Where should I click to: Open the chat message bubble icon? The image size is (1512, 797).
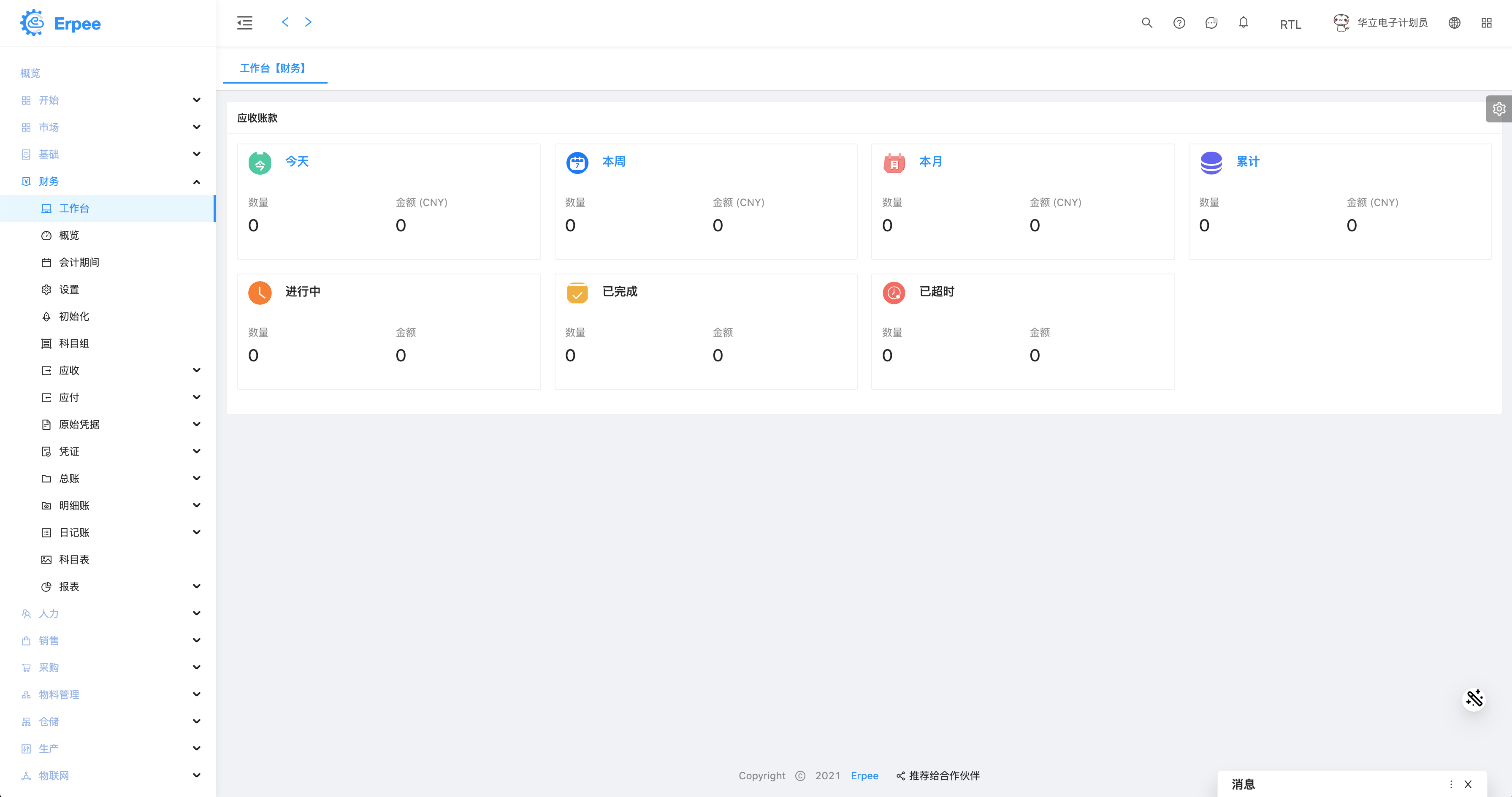[1211, 23]
